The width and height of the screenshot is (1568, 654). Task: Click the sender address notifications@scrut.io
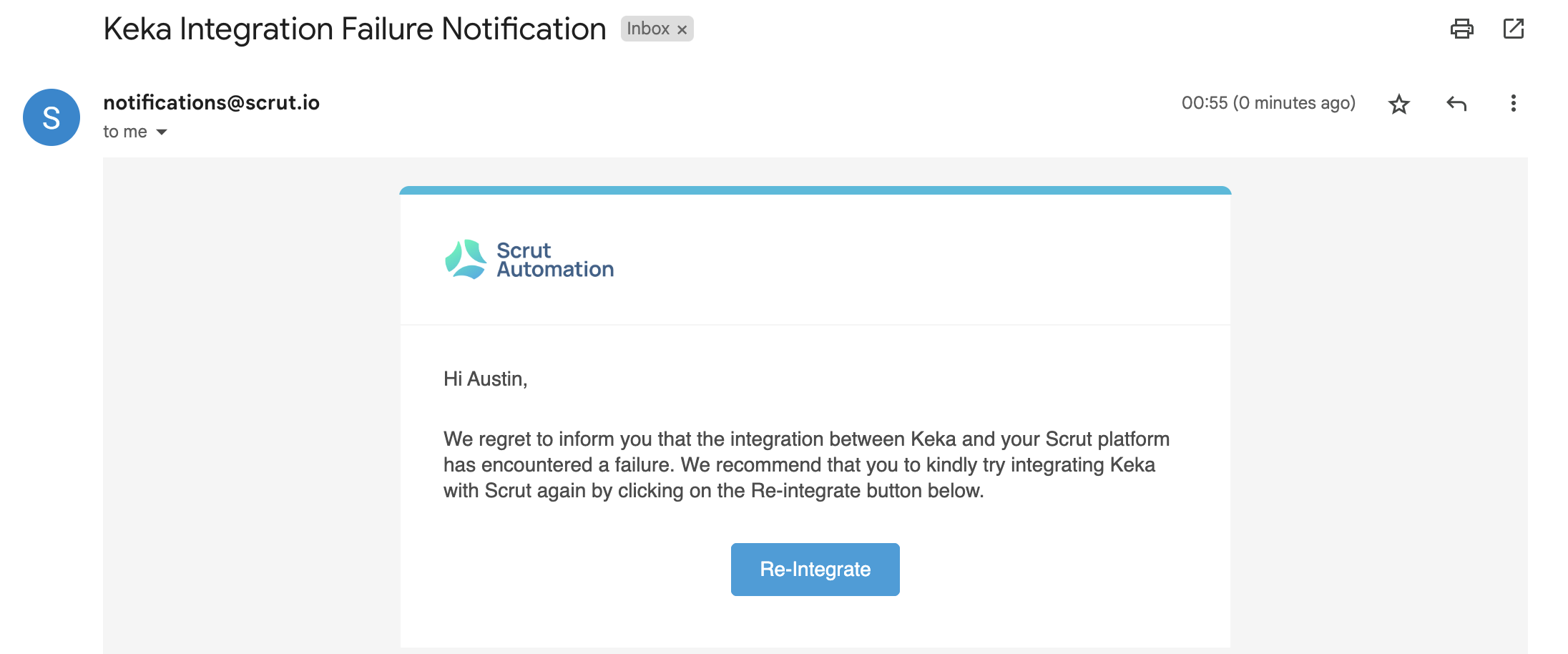click(211, 102)
